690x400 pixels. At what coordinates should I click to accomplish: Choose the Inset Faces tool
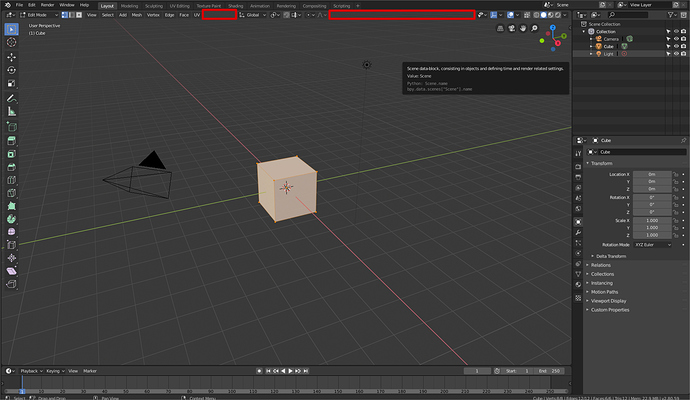[x=11, y=154]
